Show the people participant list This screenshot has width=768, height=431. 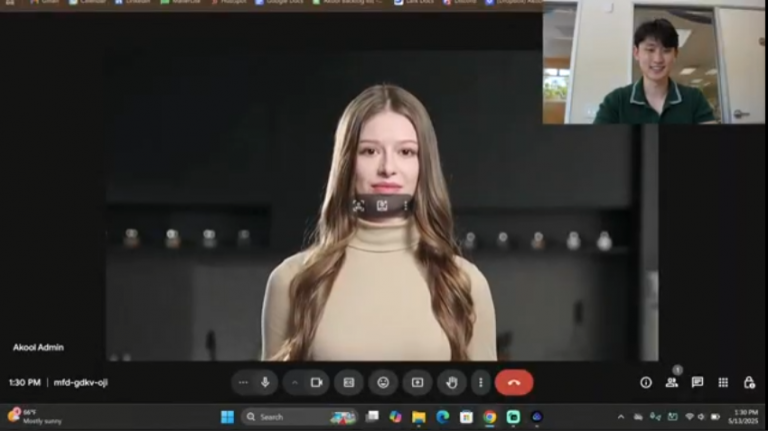672,382
